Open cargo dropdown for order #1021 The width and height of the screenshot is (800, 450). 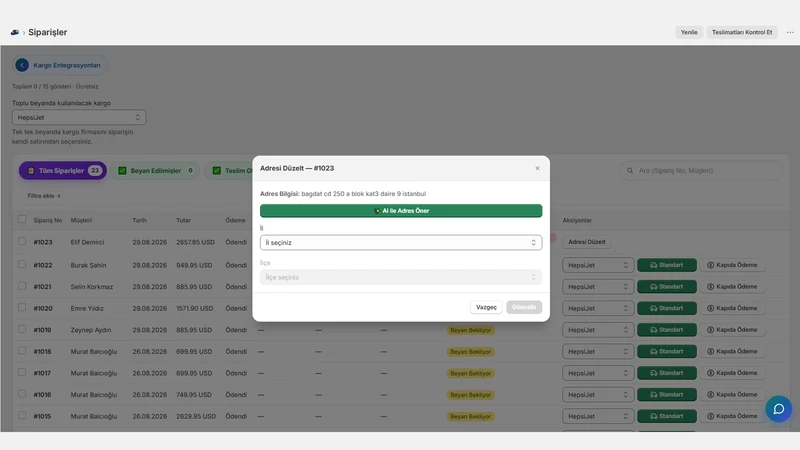(598, 287)
